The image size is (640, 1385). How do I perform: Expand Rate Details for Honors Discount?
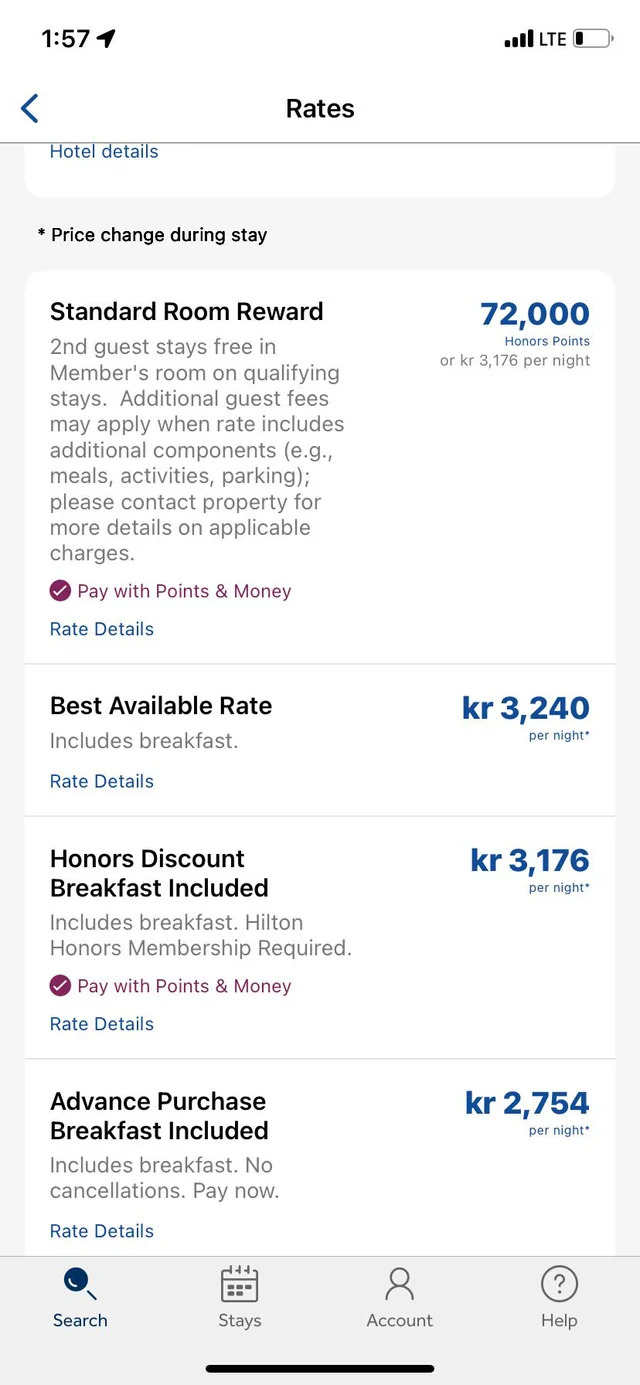[x=102, y=1024]
